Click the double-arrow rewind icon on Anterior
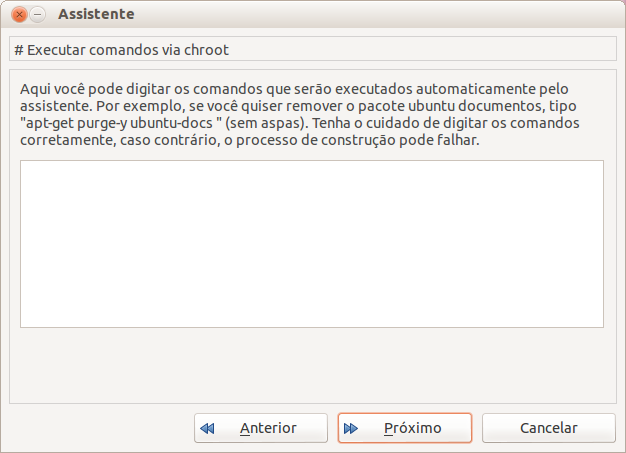The width and height of the screenshot is (626, 453). click(x=207, y=428)
